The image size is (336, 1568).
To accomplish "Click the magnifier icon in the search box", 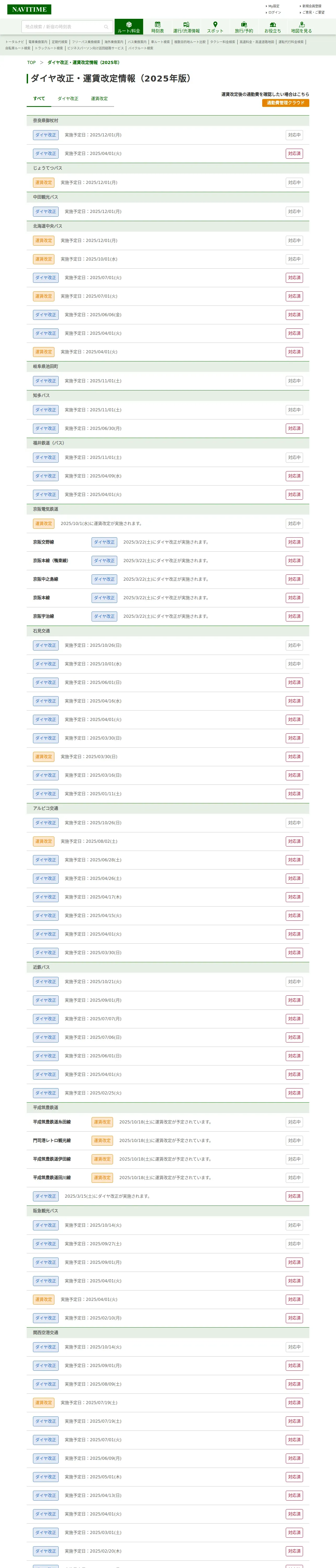I will (106, 27).
